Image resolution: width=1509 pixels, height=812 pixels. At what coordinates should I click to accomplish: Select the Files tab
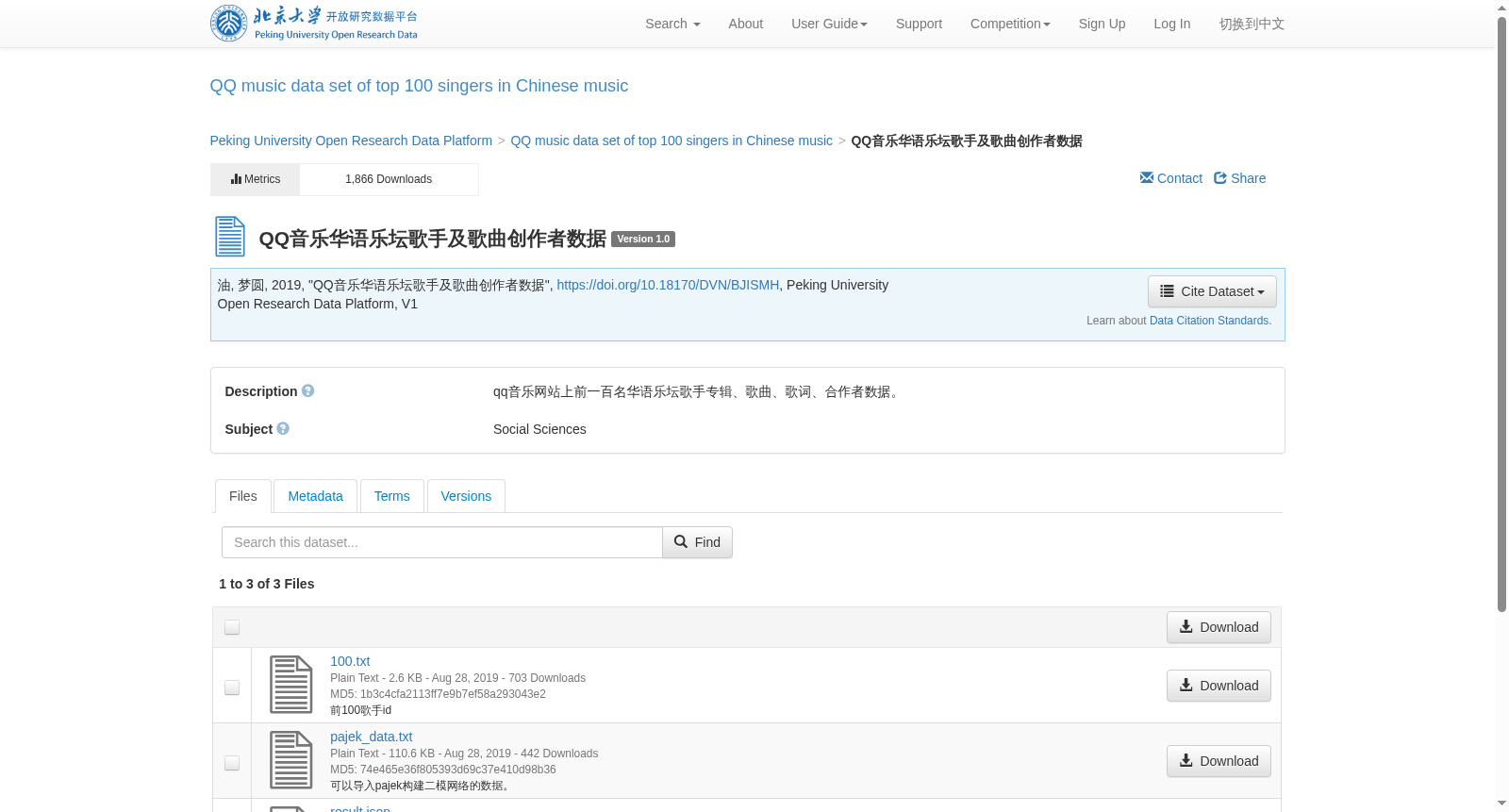[x=243, y=496]
